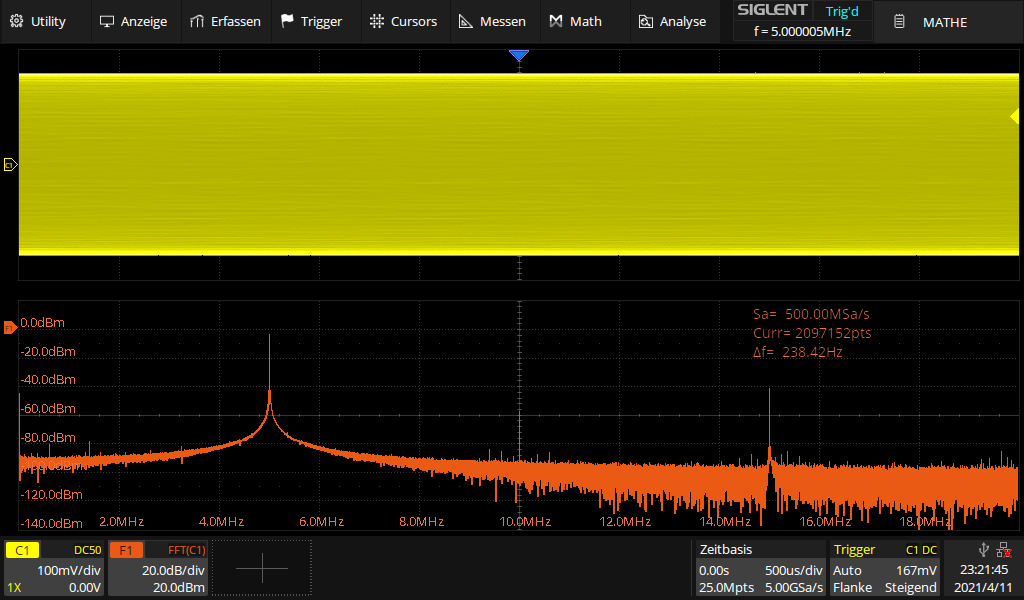
Task: Click the Messen ruler icon
Action: (x=466, y=22)
